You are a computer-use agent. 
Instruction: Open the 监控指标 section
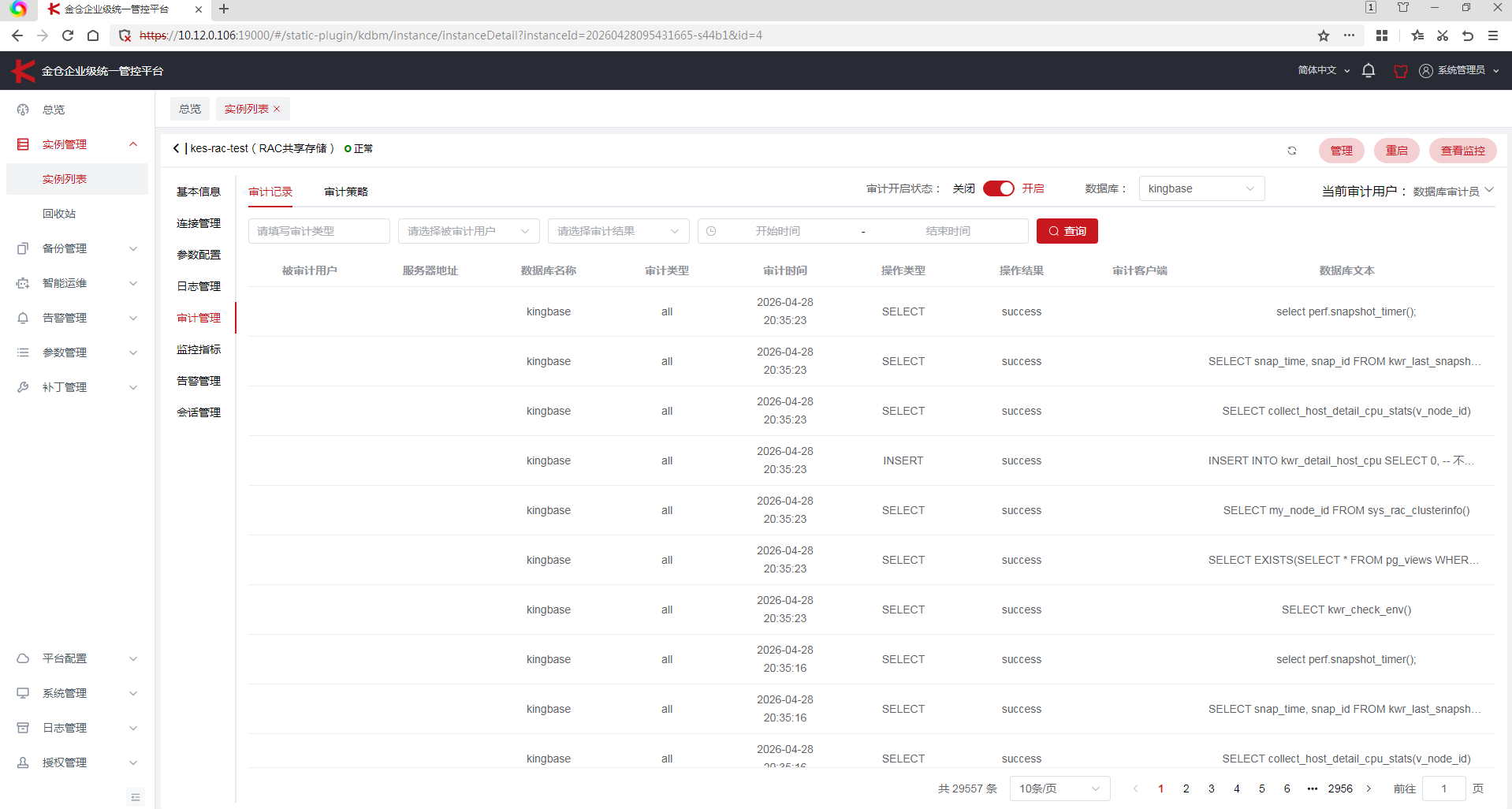point(199,349)
